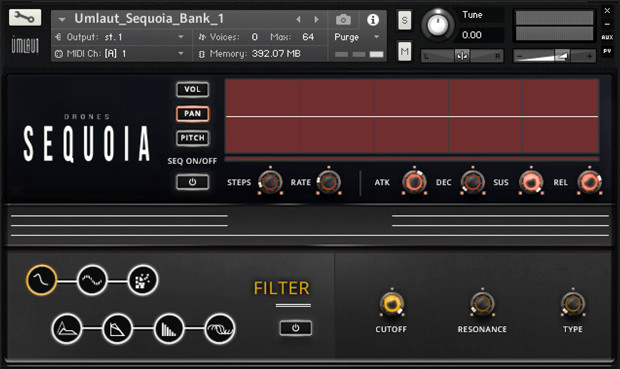Click the third sequencer step cell

(411, 116)
